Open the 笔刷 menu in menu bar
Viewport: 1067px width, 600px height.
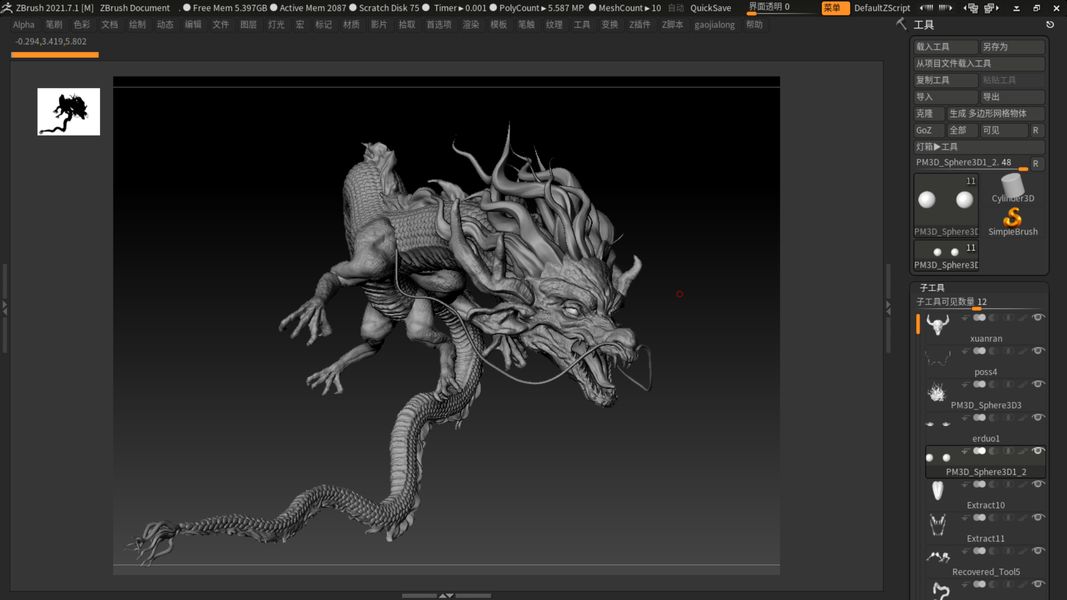pyautogui.click(x=54, y=25)
